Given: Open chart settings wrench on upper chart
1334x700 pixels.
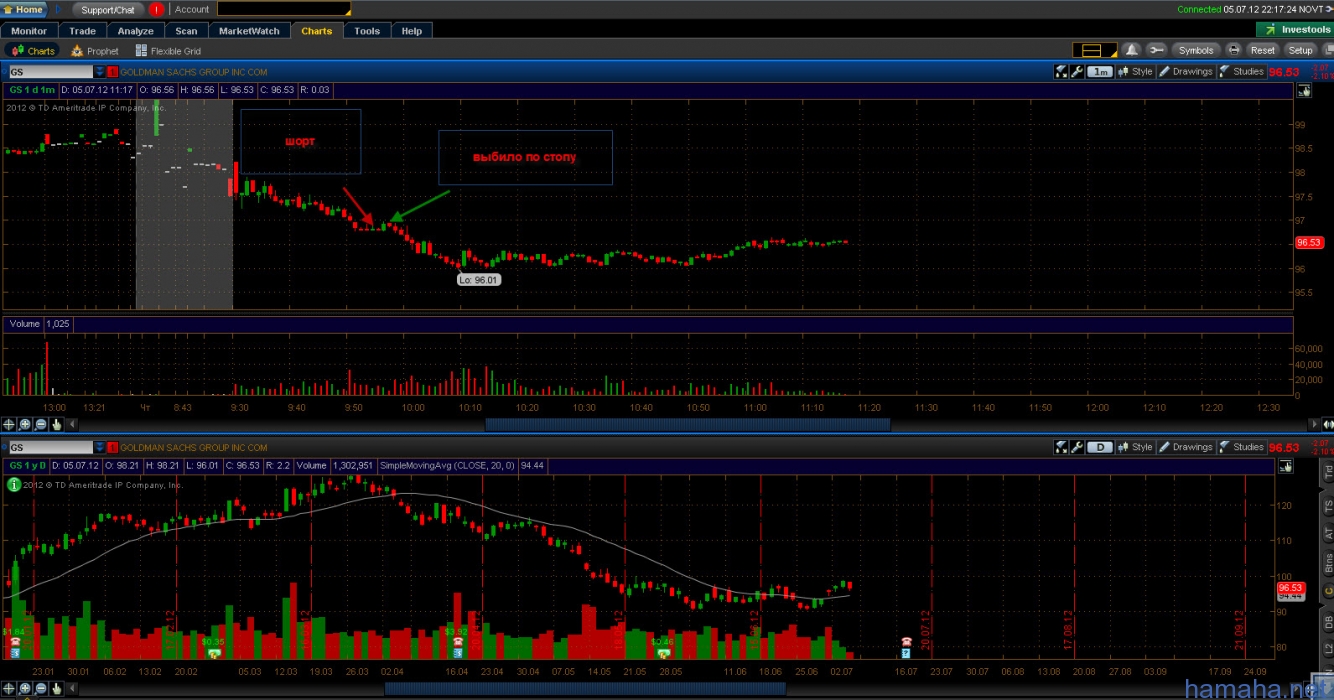Looking at the screenshot, I should pos(1077,72).
